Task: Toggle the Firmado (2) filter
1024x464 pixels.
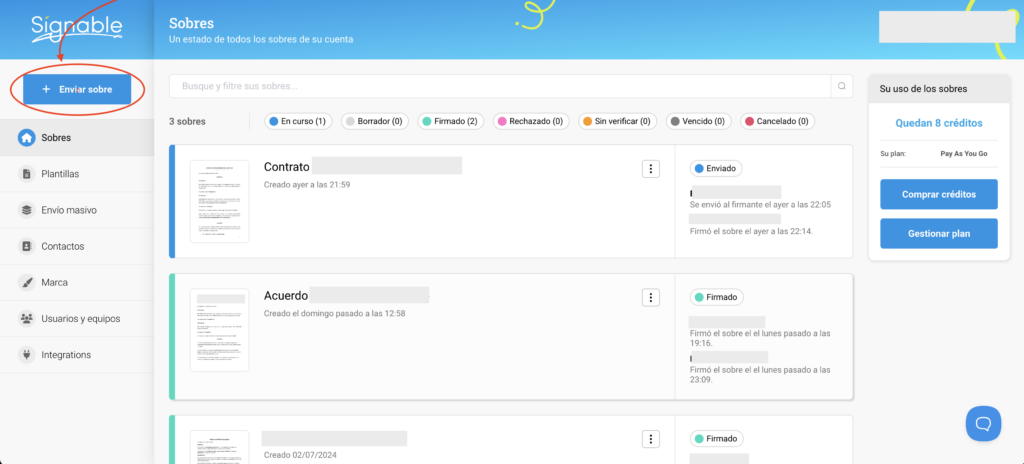Action: (x=451, y=122)
